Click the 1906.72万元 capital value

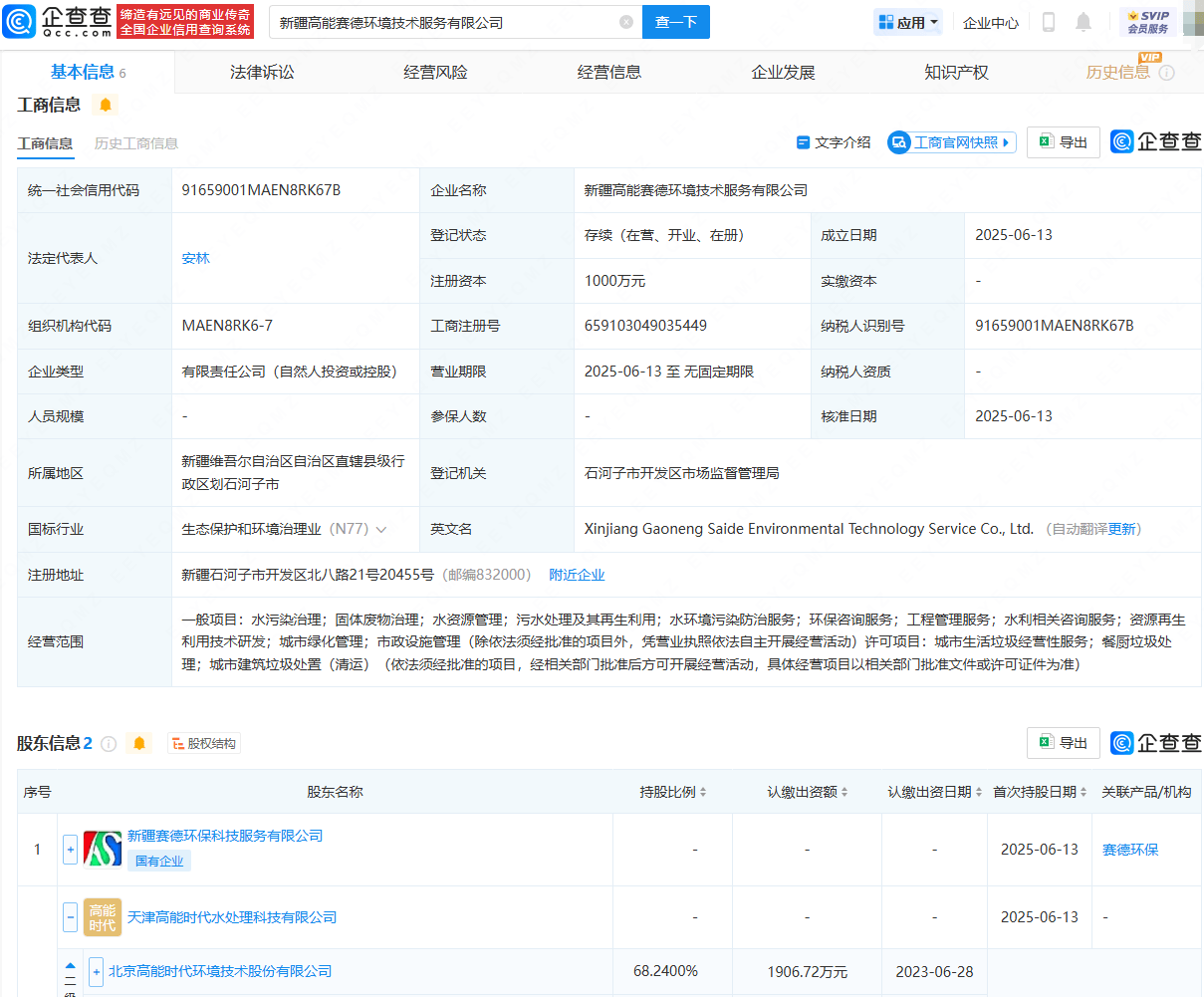pyautogui.click(x=808, y=971)
